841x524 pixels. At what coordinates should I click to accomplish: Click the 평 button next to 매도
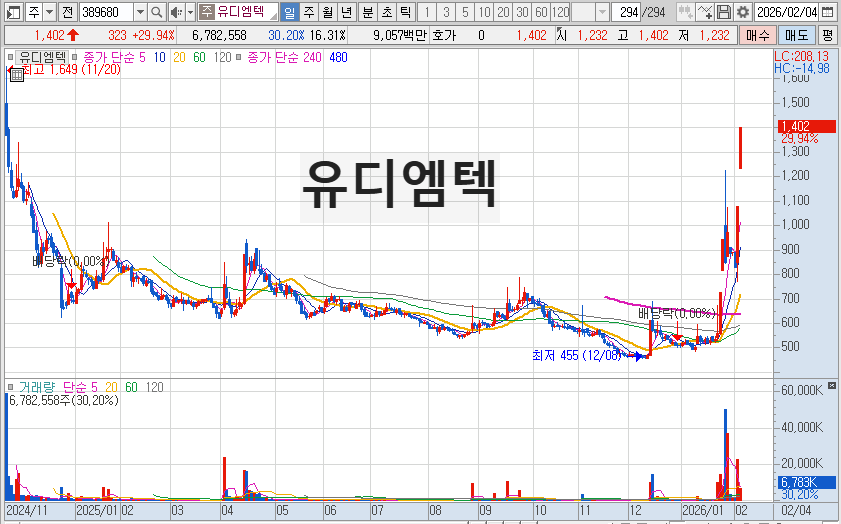[827, 35]
